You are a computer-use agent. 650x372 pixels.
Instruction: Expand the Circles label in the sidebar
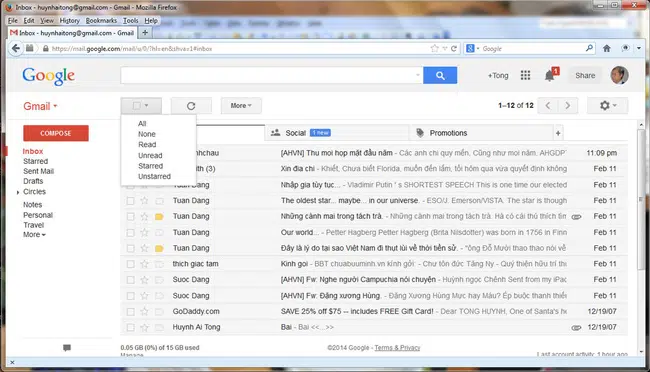[x=18, y=192]
